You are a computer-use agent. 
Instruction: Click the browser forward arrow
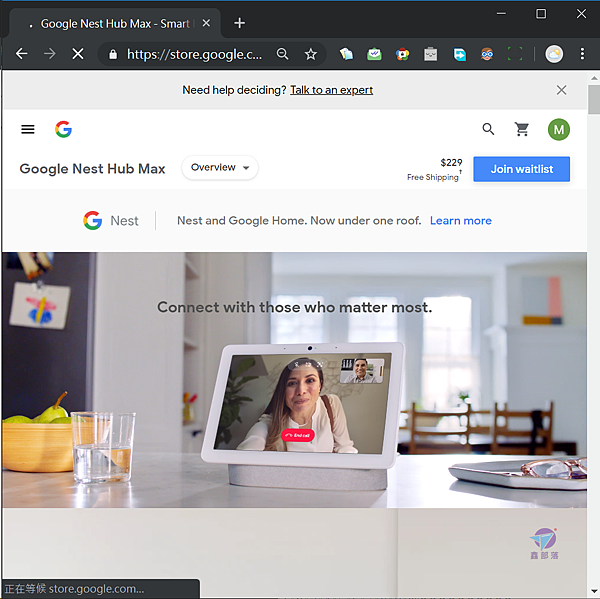pos(50,54)
